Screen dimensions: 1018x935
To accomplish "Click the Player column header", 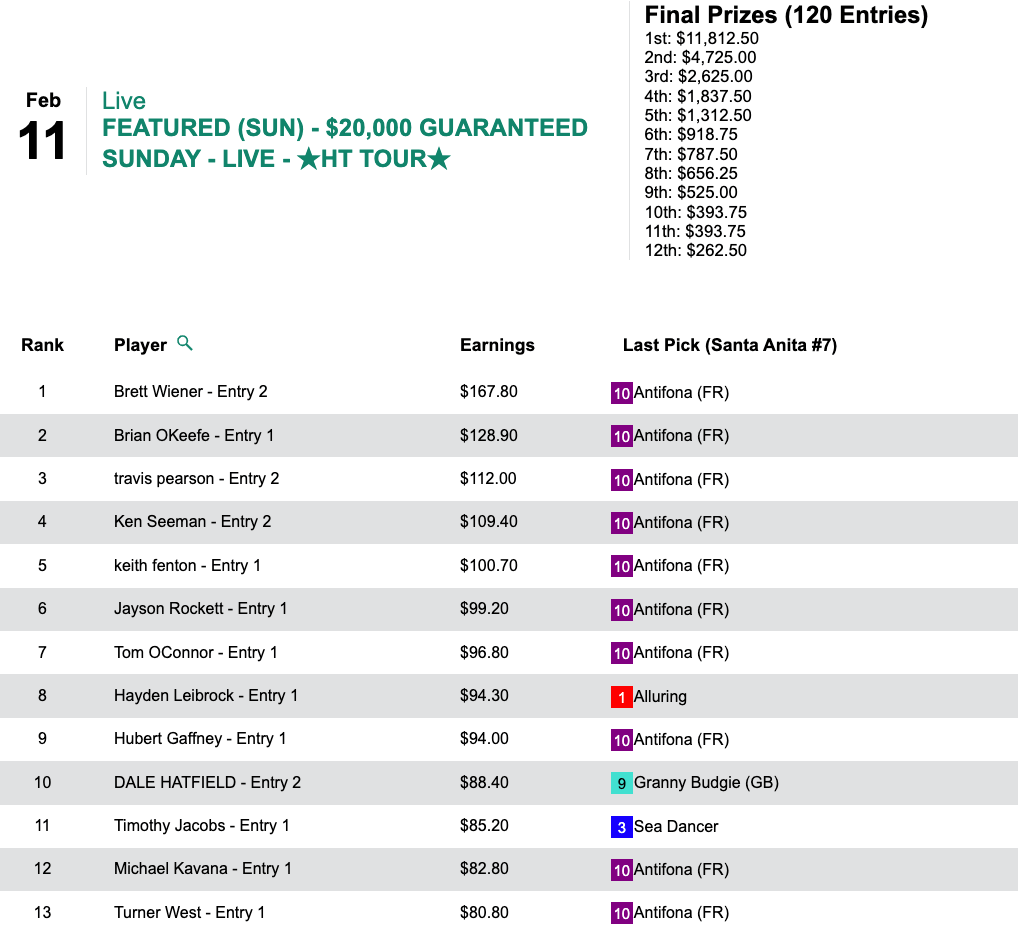I will (x=140, y=345).
